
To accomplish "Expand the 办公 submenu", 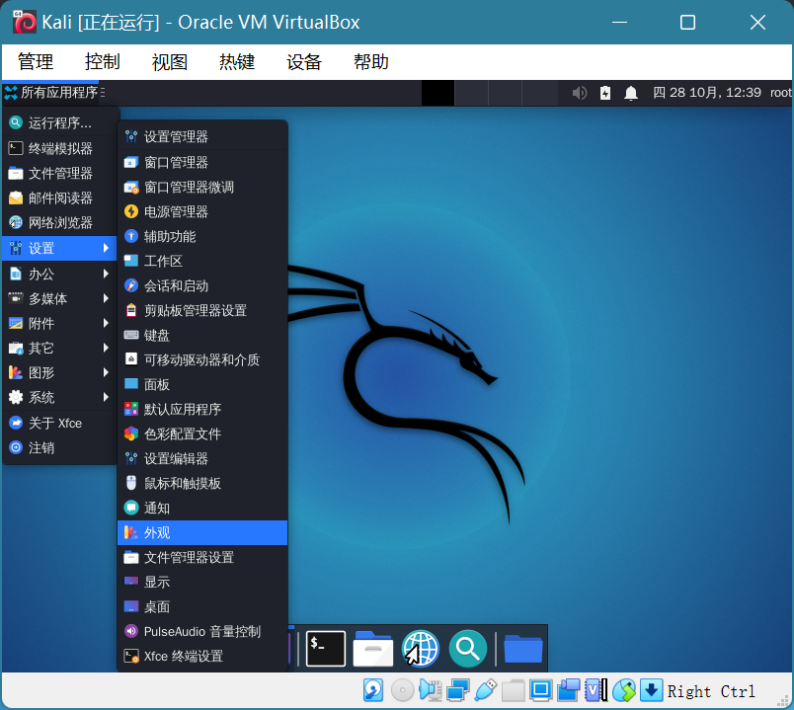I will 60,274.
